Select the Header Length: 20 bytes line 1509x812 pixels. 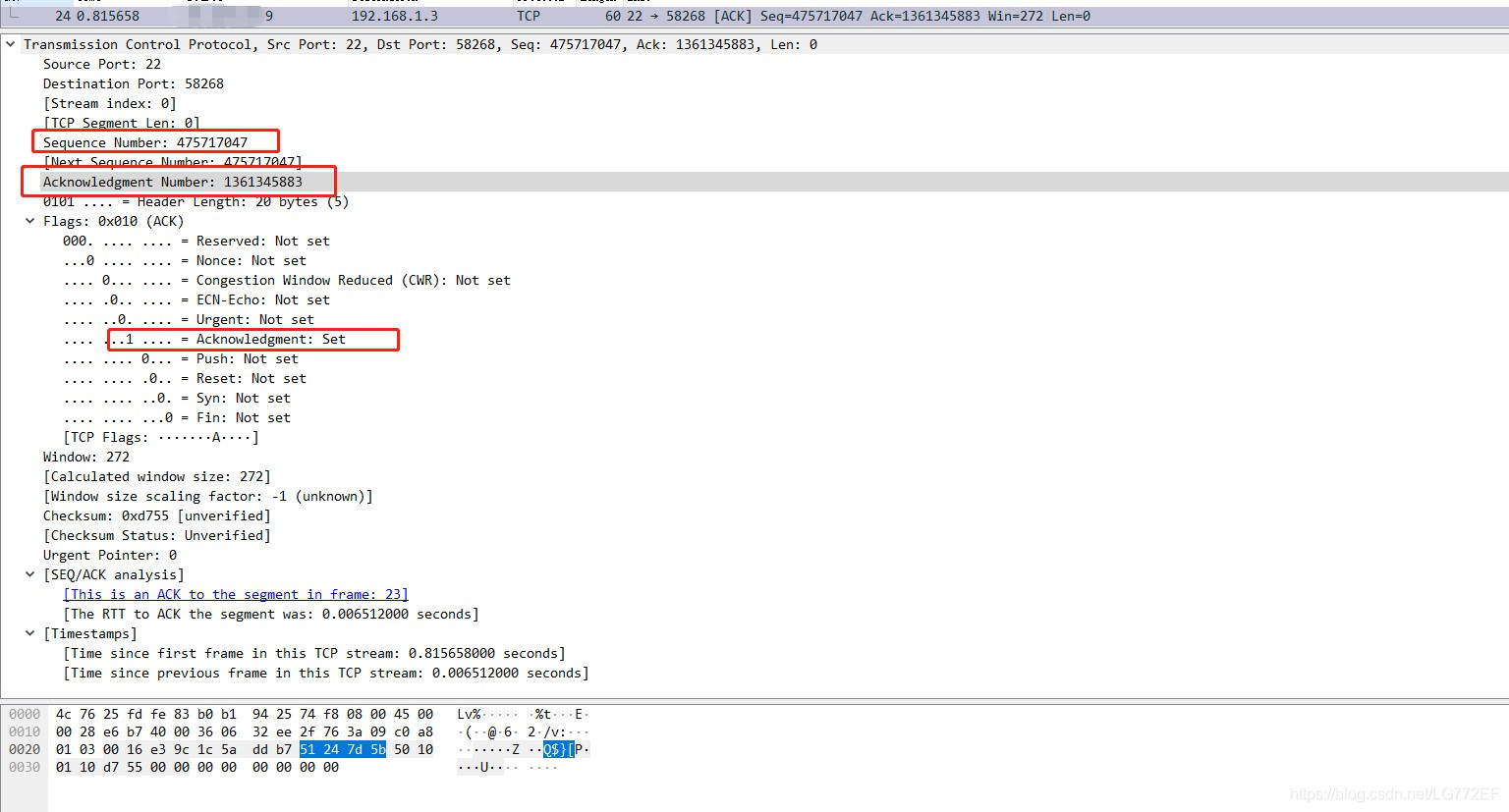coord(196,201)
